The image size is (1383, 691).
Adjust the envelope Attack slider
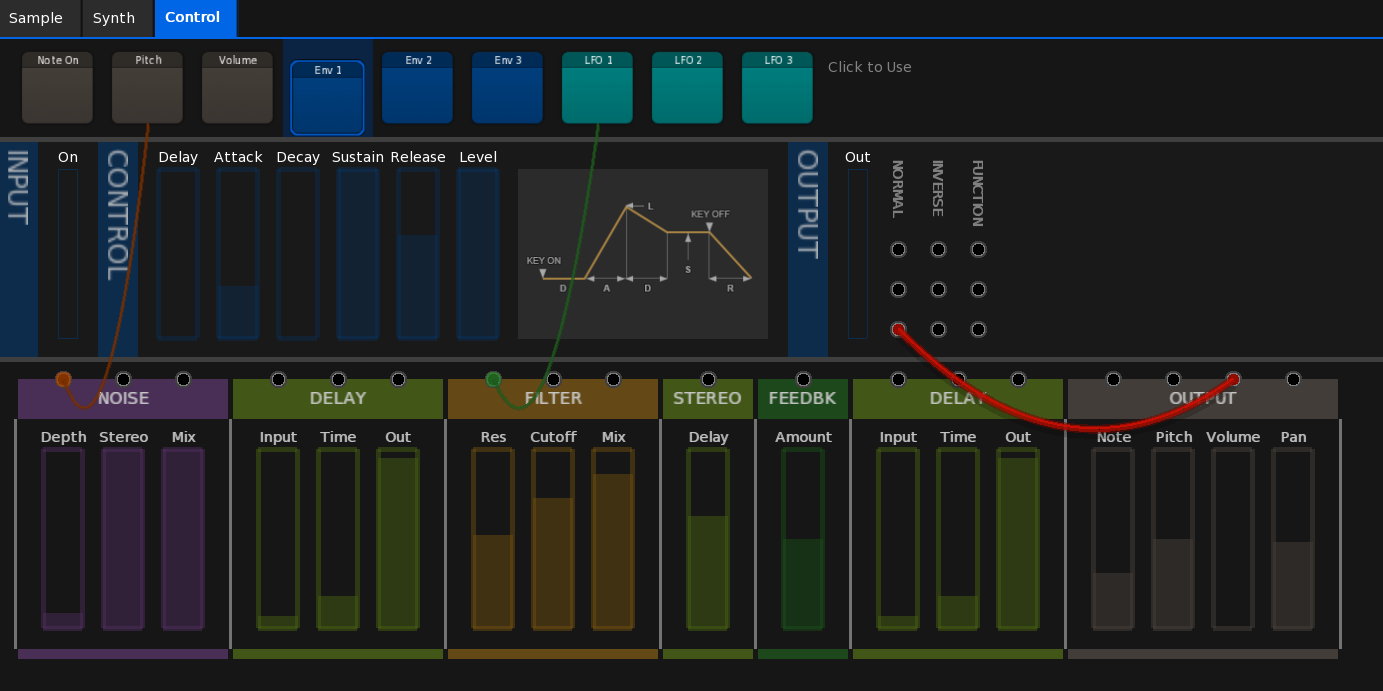tap(238, 254)
